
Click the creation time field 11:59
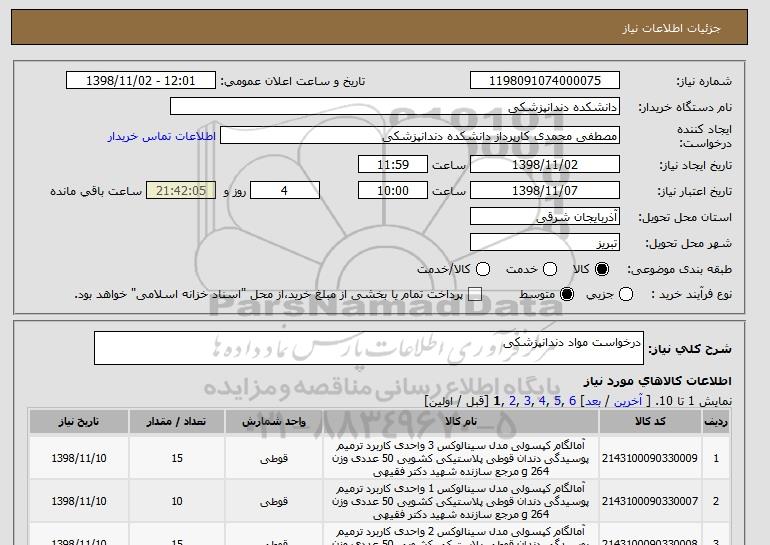coord(393,164)
